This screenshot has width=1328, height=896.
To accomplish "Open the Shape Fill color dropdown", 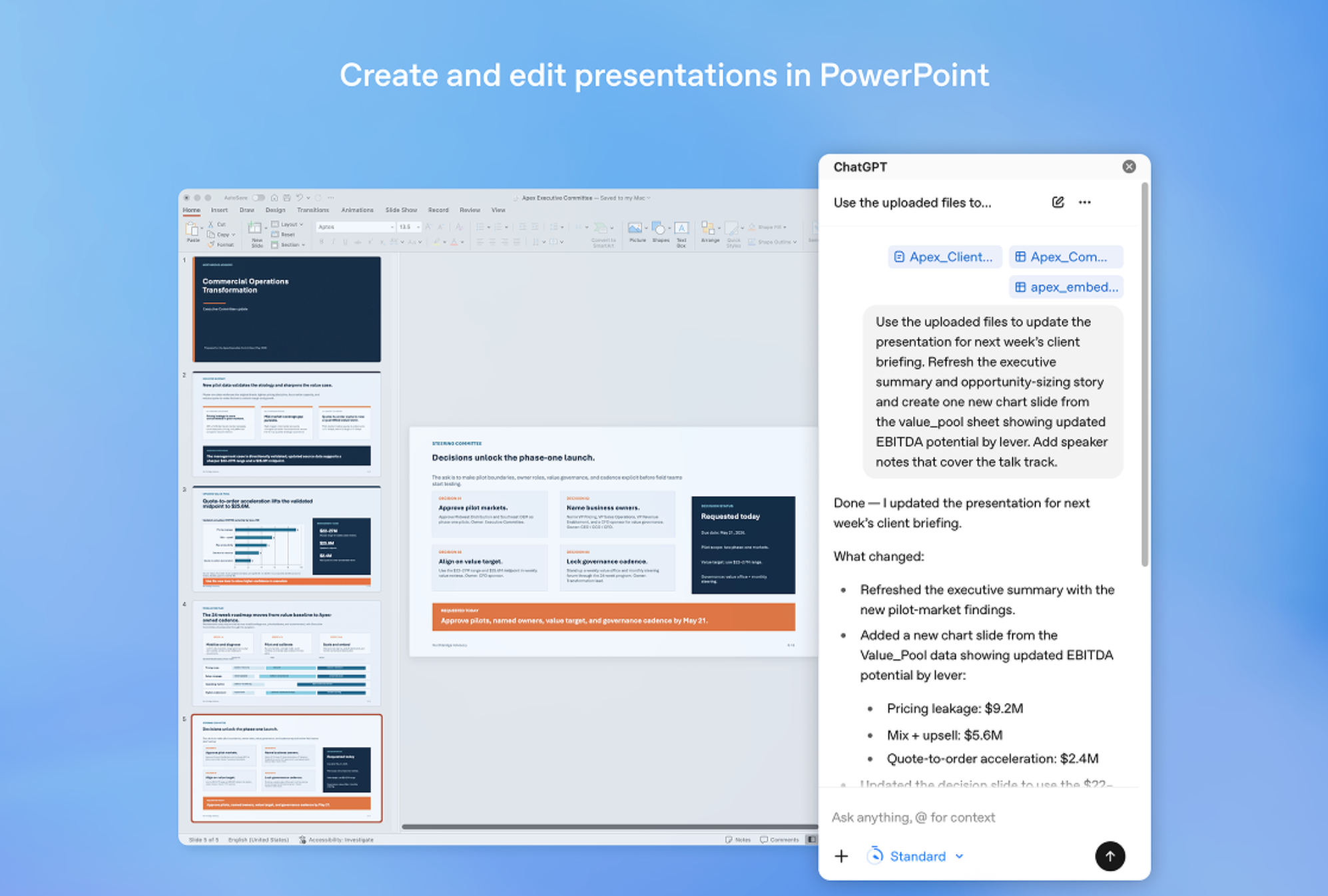I will 768,227.
